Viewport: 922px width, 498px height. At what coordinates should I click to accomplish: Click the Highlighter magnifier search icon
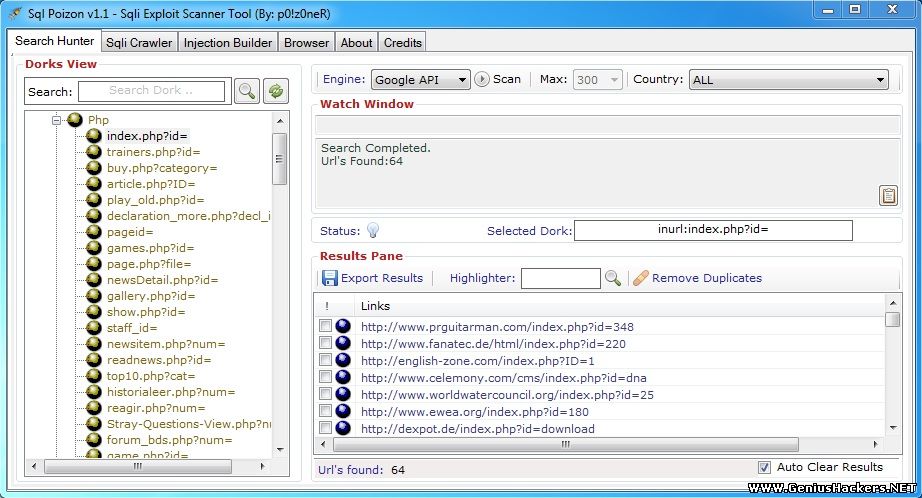click(x=613, y=278)
